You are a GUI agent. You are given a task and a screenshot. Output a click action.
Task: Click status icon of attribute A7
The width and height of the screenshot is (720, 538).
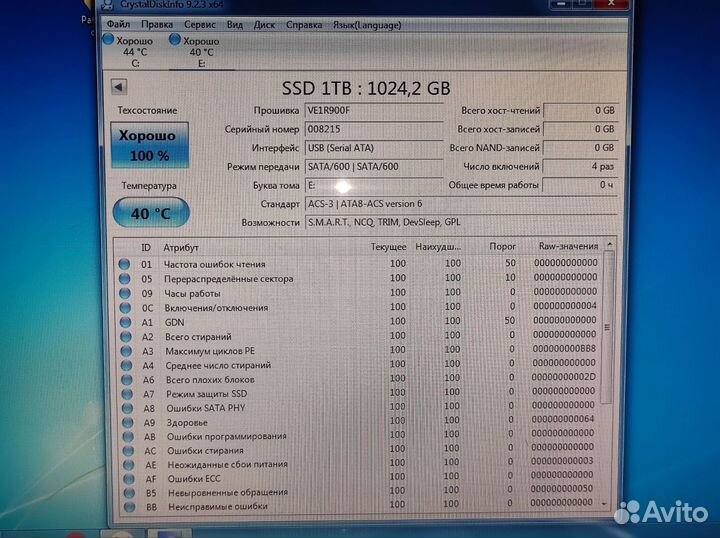127,394
